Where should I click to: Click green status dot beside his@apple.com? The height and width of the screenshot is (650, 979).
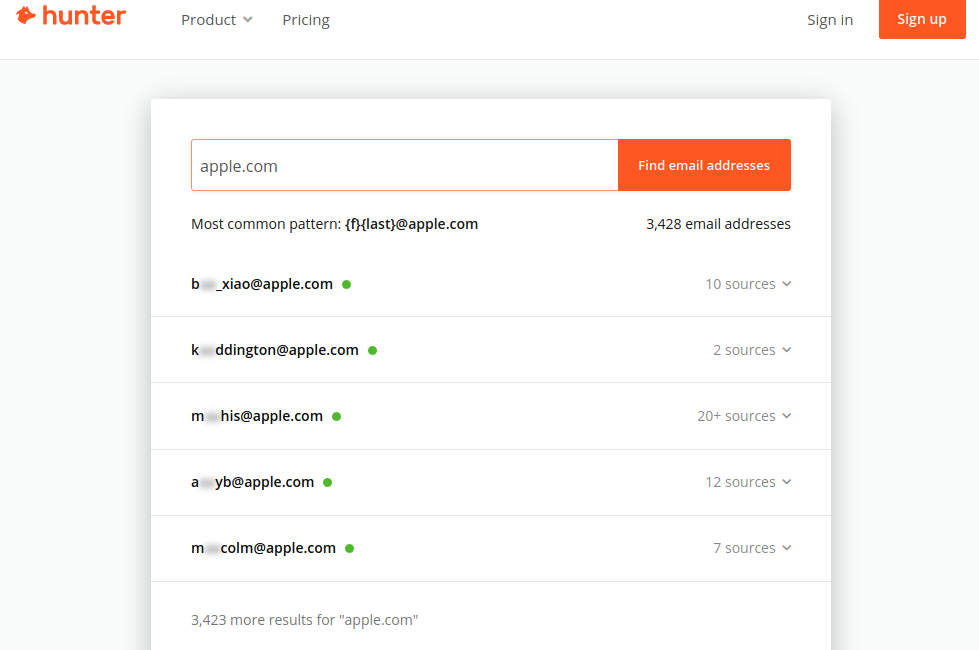tap(337, 416)
